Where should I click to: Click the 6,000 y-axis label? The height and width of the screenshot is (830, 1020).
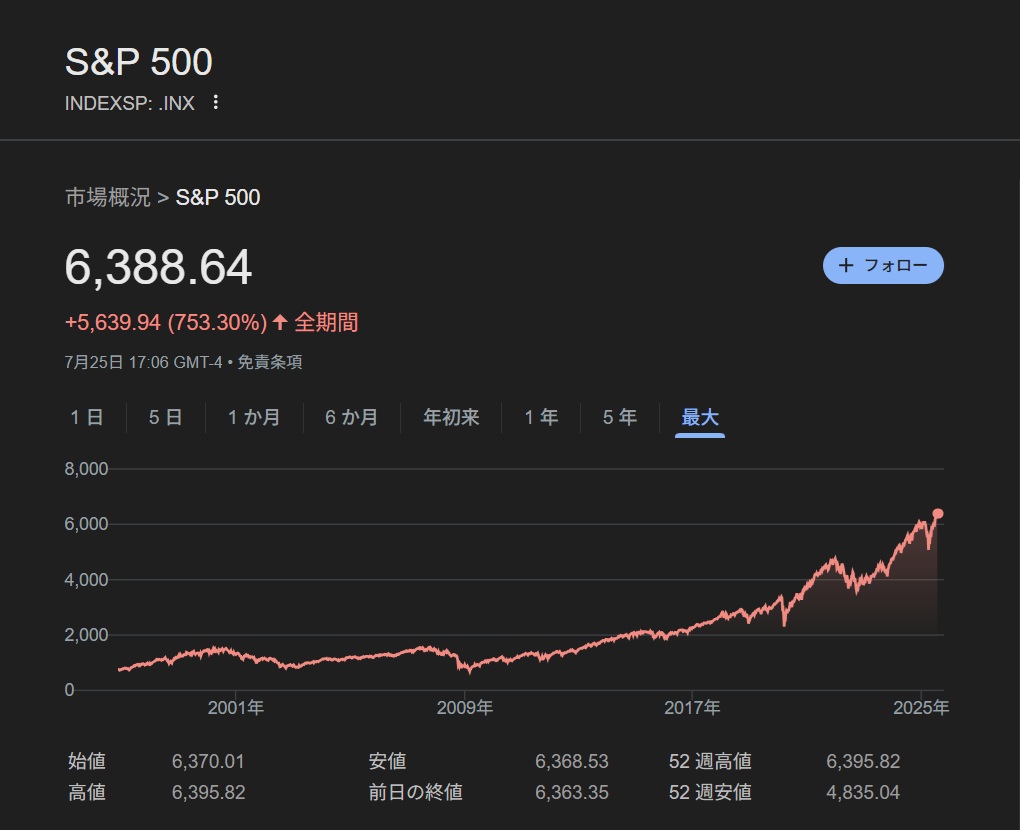[86, 524]
